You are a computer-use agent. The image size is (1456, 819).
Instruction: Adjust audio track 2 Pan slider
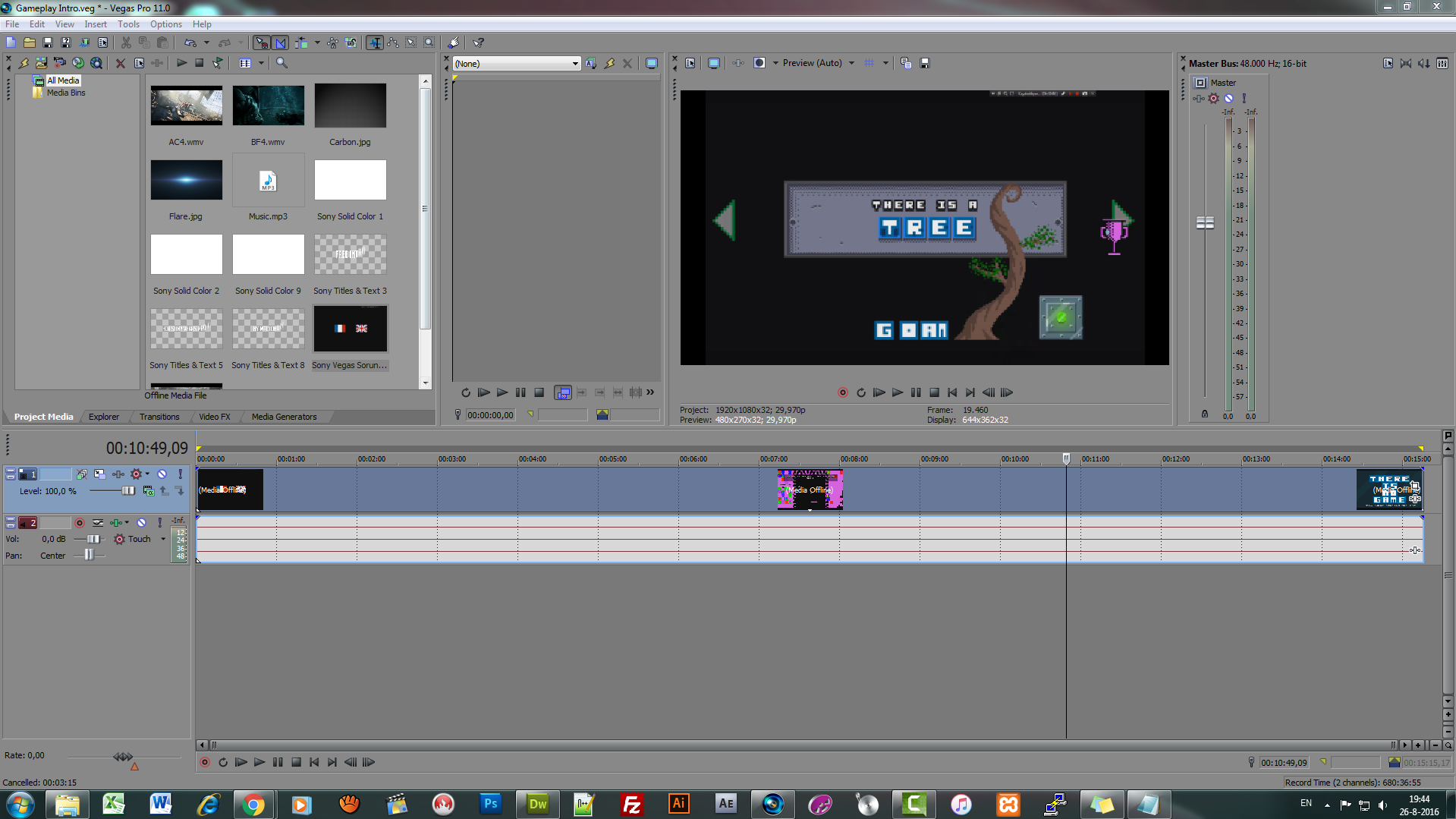pyautogui.click(x=90, y=556)
